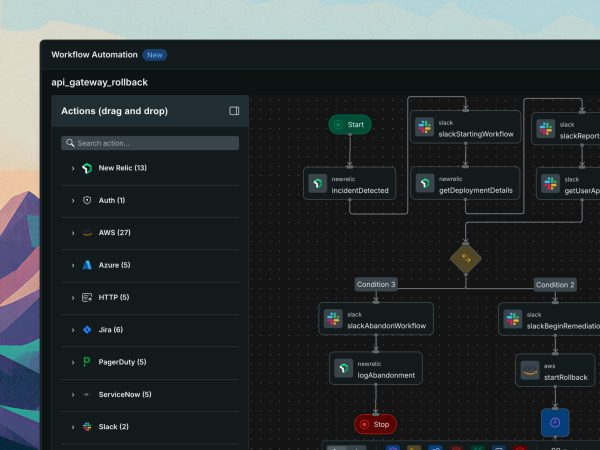The height and width of the screenshot is (450, 600).
Task: Expand the AWS (27) chevron
Action: (73, 233)
